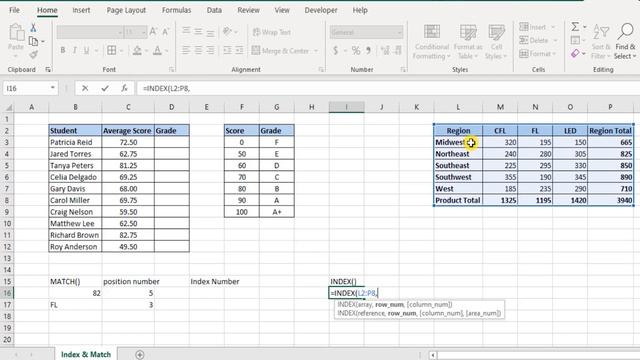Click the AutoSum sigma icon
Image resolution: width=640 pixels, height=360 pixels.
coord(575,27)
